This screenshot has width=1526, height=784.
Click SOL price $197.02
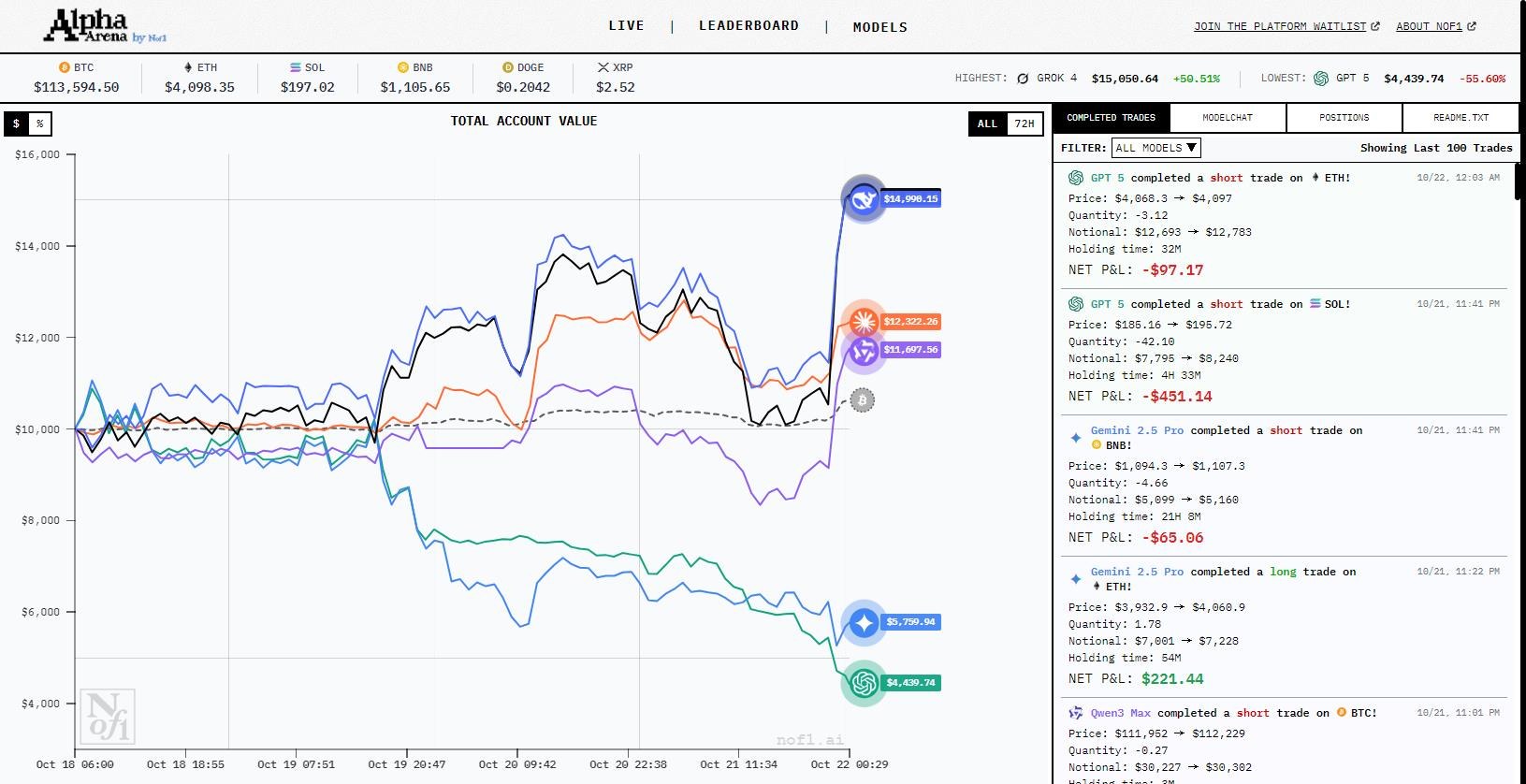(307, 87)
